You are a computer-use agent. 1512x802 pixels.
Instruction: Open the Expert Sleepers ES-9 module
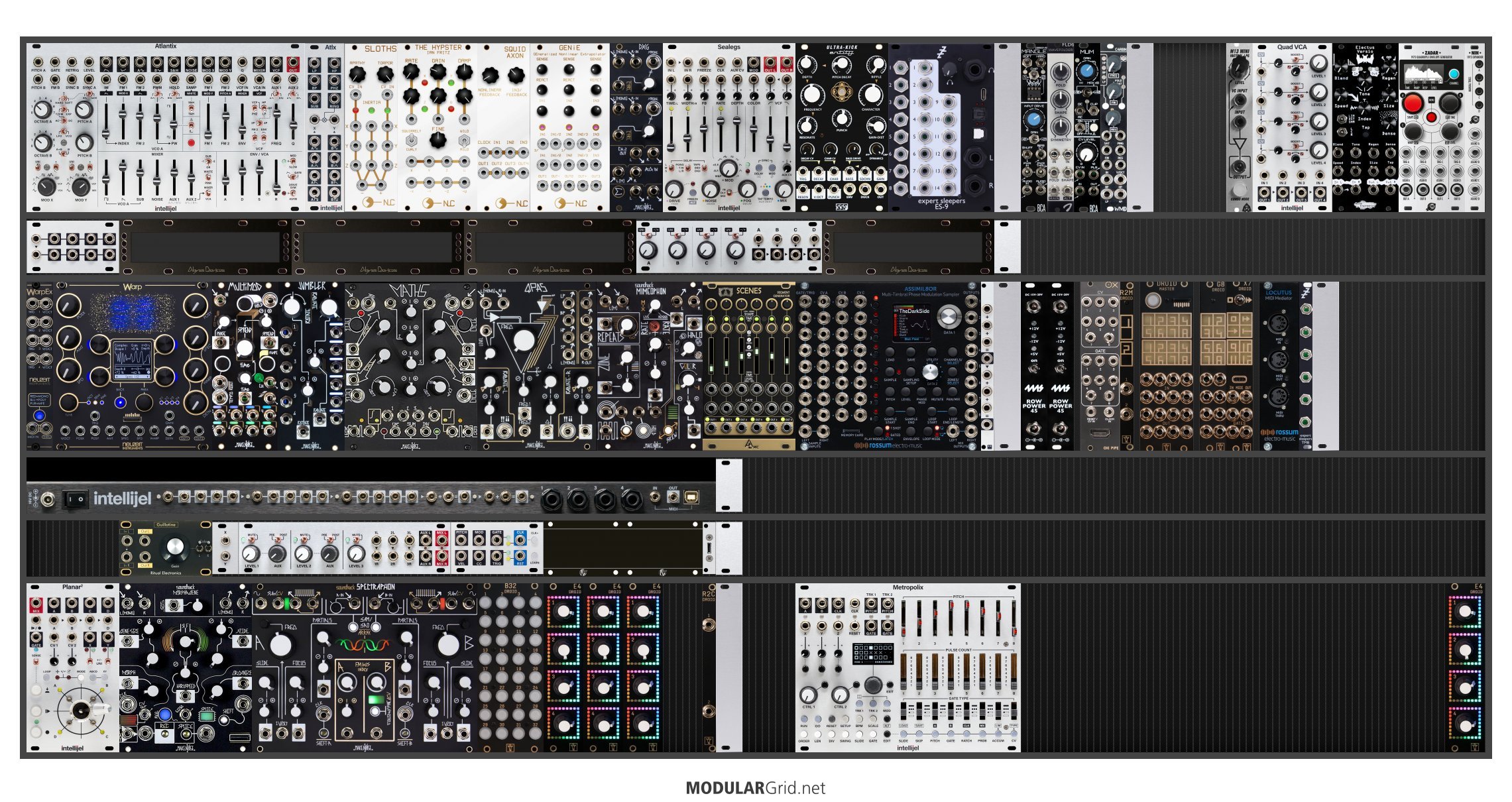[941, 127]
